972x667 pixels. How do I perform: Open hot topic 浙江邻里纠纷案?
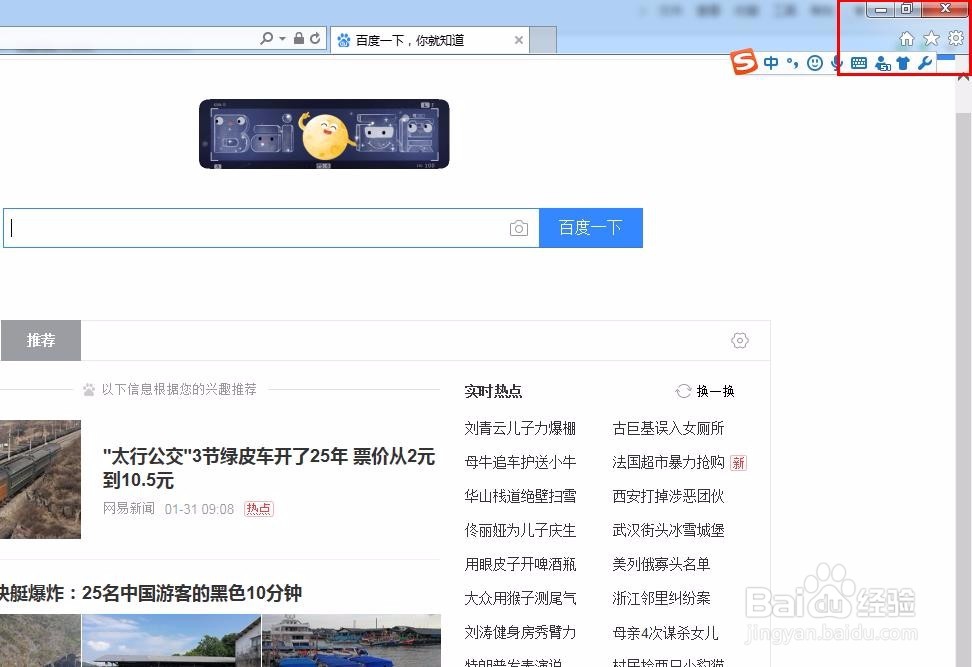661,598
